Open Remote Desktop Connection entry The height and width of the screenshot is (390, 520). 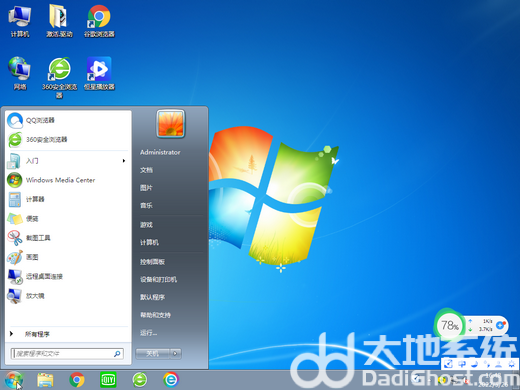68,276
